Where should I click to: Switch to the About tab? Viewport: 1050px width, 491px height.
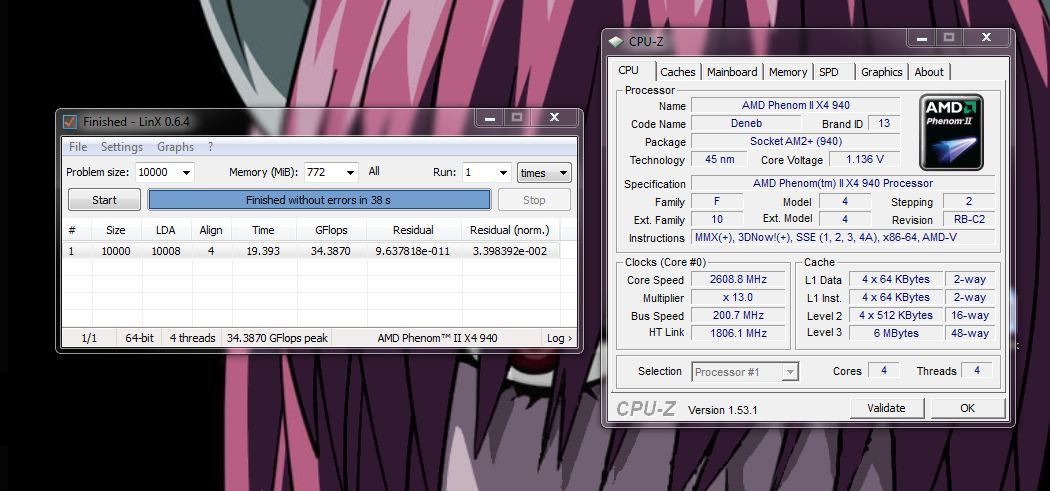click(929, 72)
